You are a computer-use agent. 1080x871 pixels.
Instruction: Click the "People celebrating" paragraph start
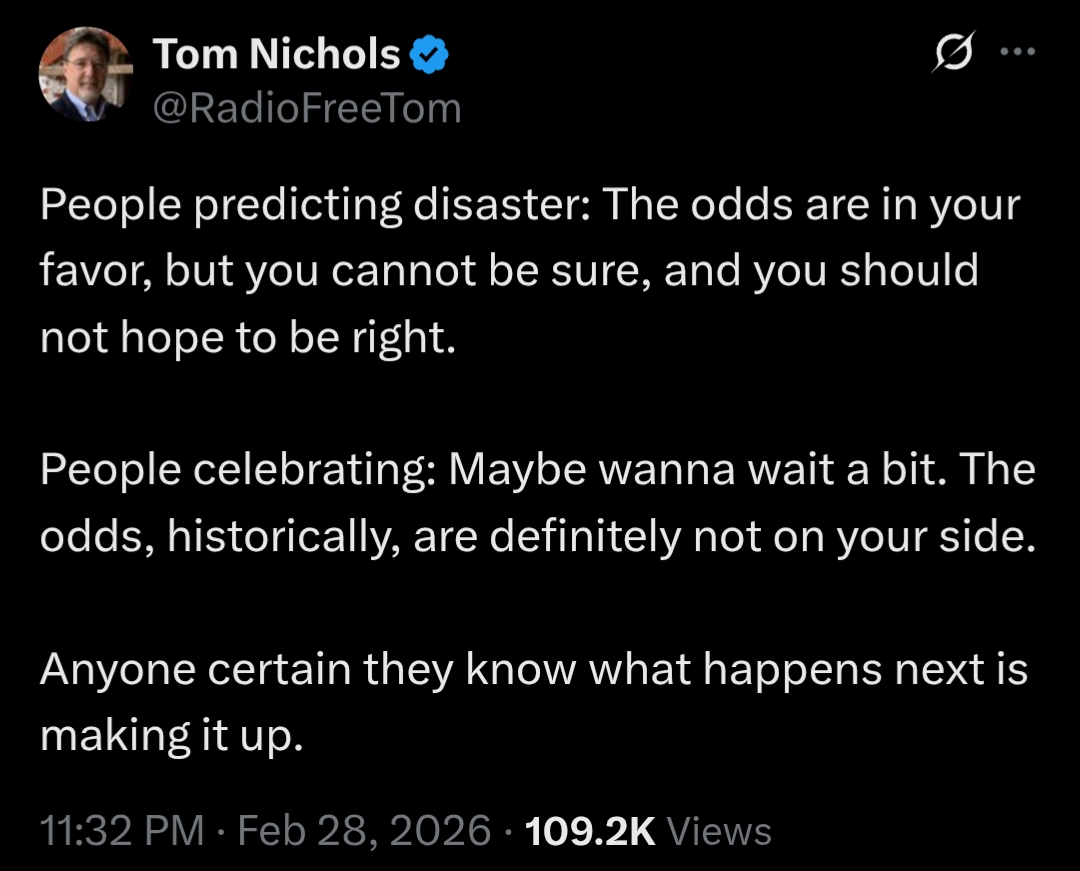click(237, 470)
